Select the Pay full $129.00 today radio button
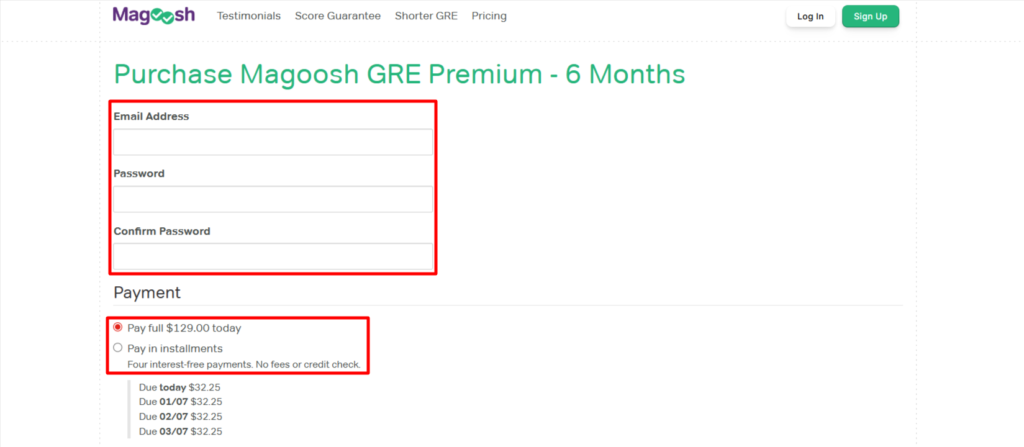 tap(118, 327)
